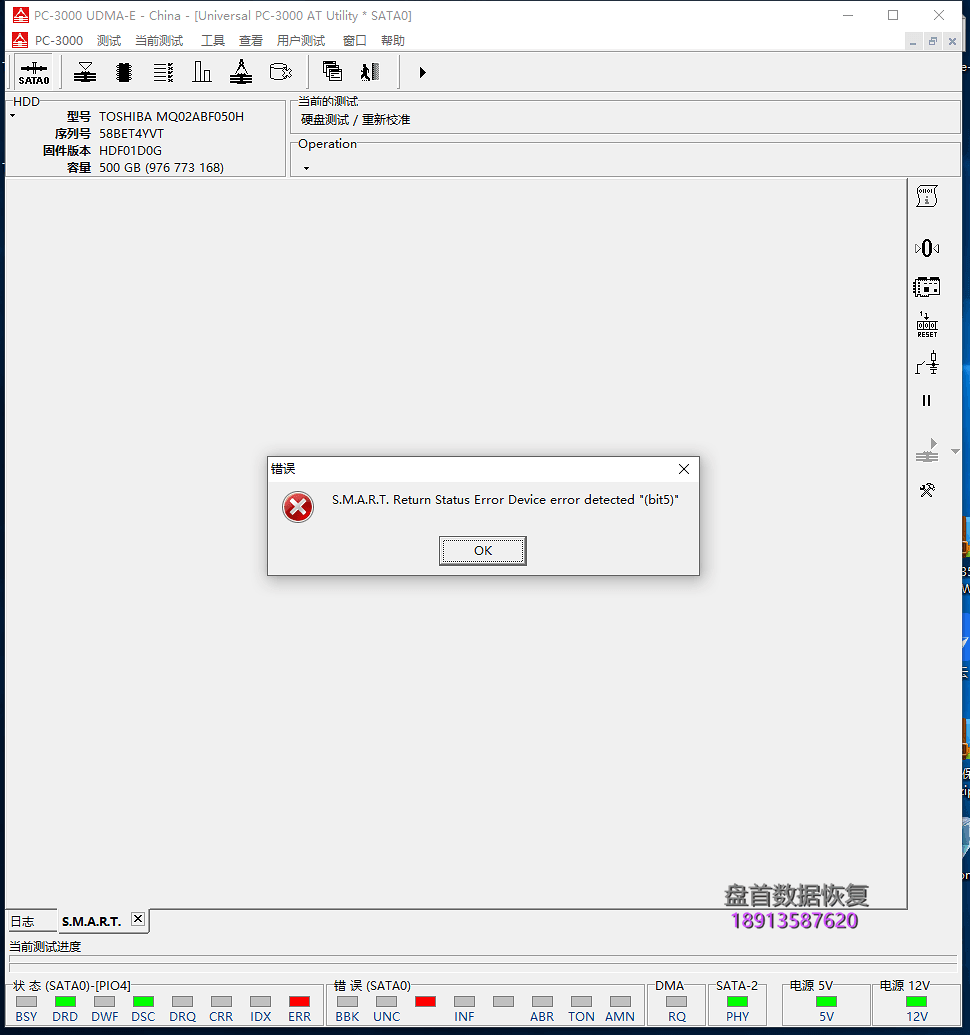Click the disk-with-cross erase icon
This screenshot has height=1035, width=970.
click(x=280, y=71)
